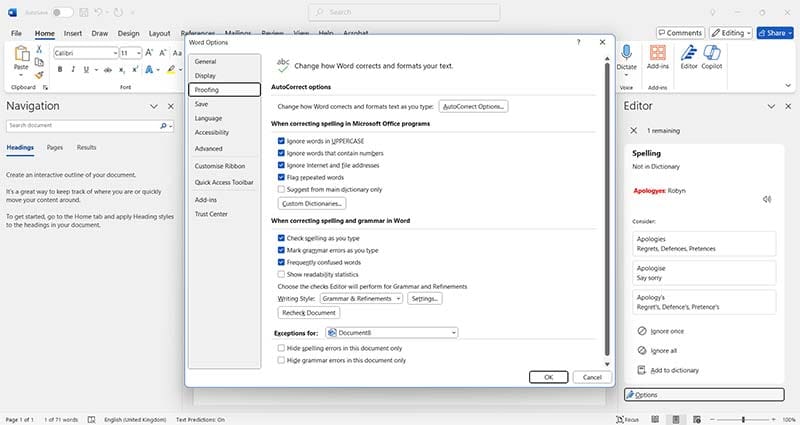The width and height of the screenshot is (800, 425).
Task: Click the zoom slider handle in status bar
Action: tap(743, 419)
